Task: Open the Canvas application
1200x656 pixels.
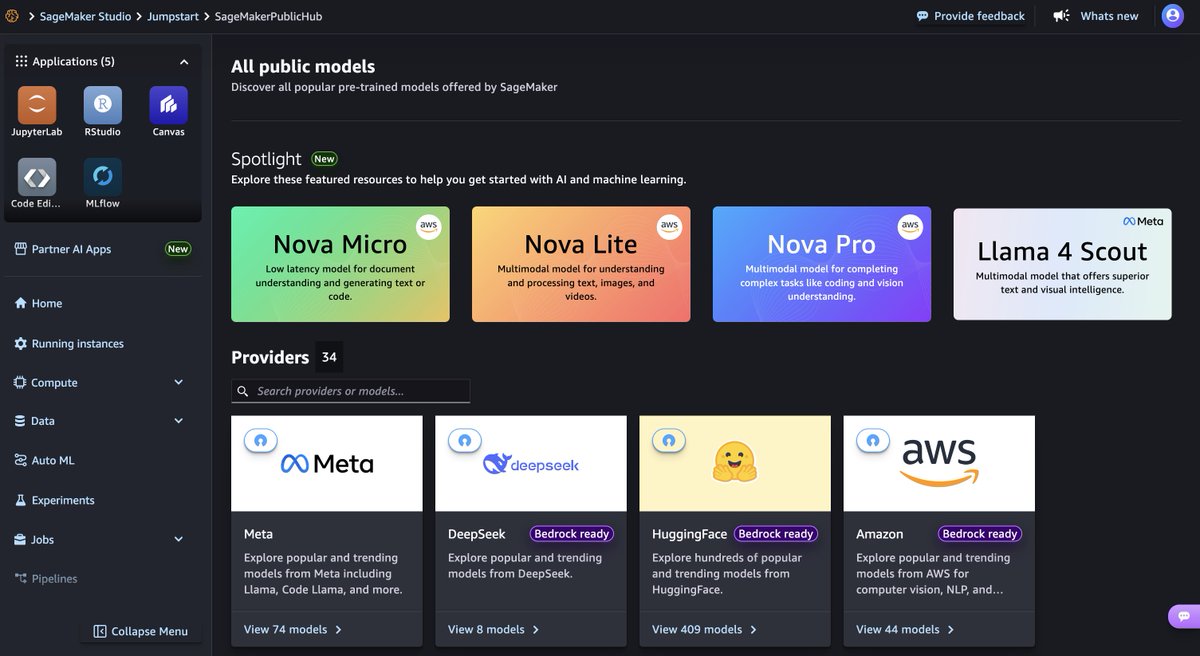Action: tap(167, 105)
